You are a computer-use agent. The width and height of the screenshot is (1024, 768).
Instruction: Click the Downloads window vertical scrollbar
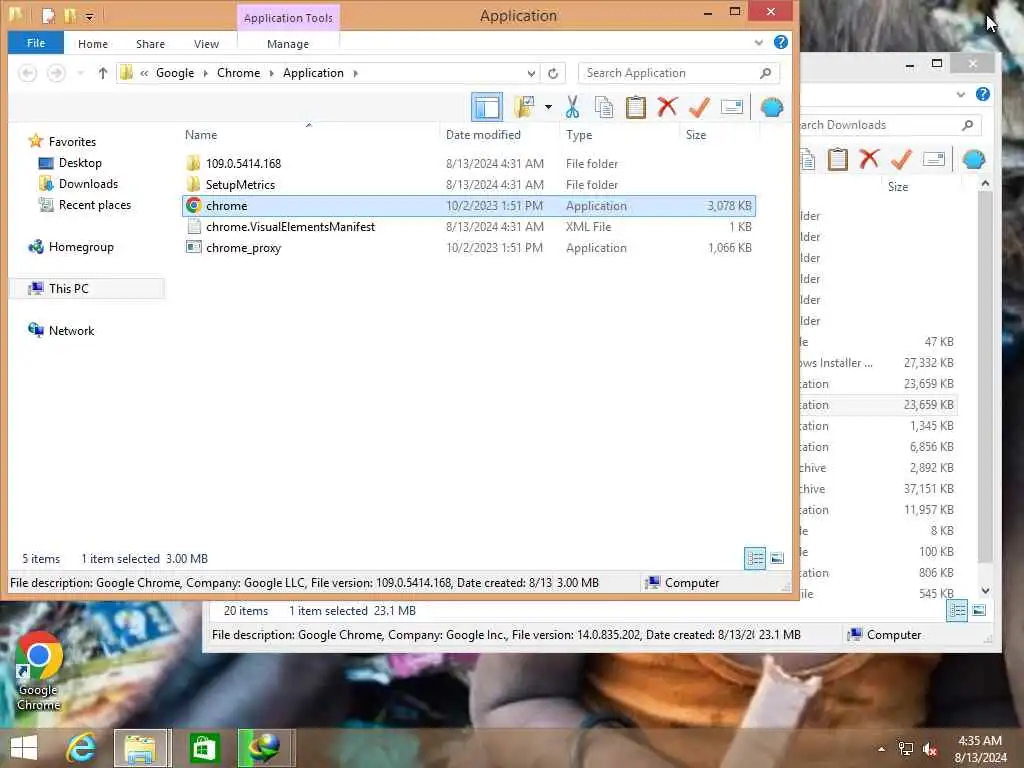[985, 375]
